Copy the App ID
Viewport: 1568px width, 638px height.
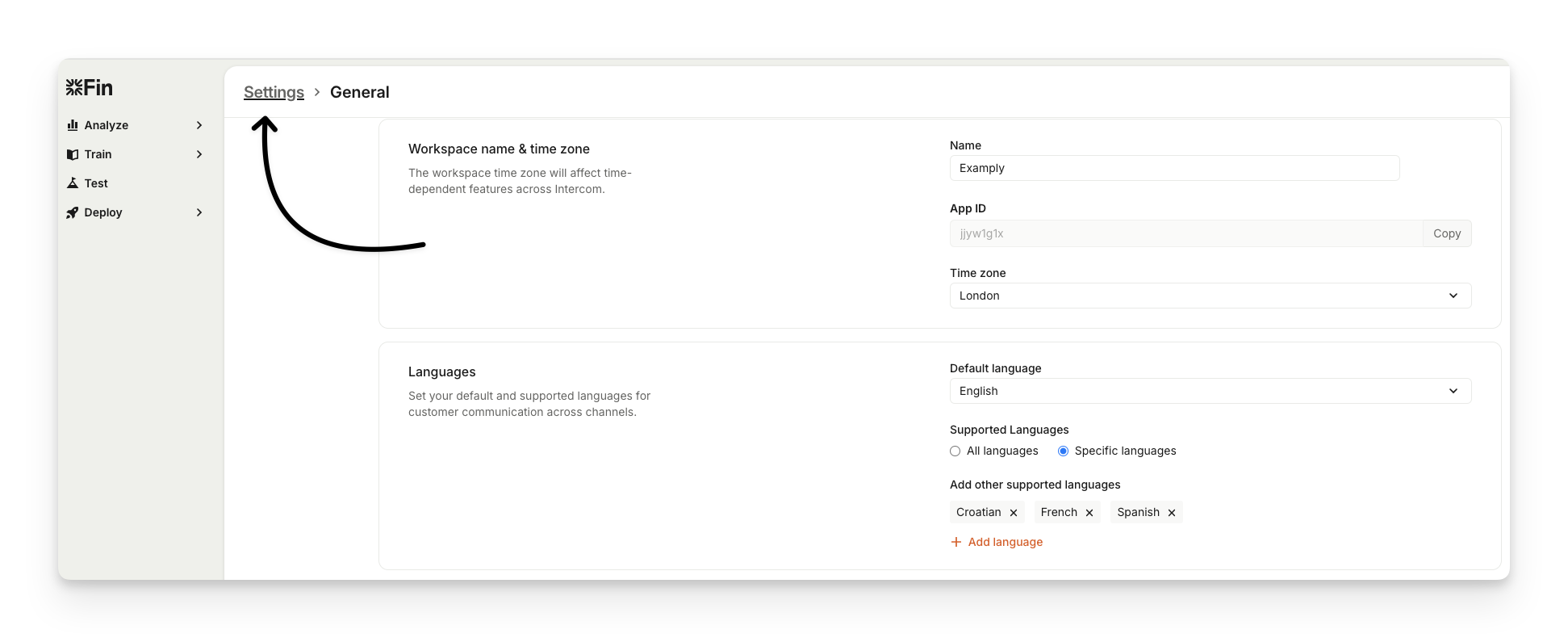pyautogui.click(x=1446, y=233)
